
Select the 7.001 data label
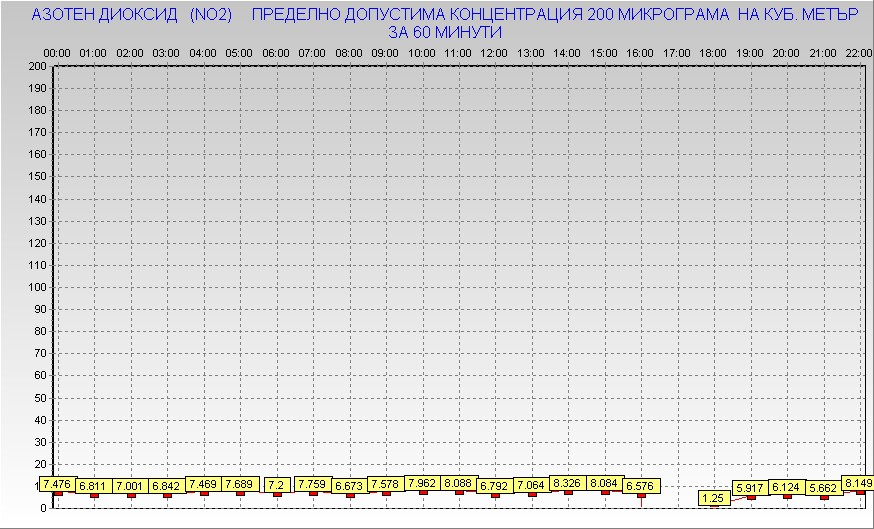(130, 486)
